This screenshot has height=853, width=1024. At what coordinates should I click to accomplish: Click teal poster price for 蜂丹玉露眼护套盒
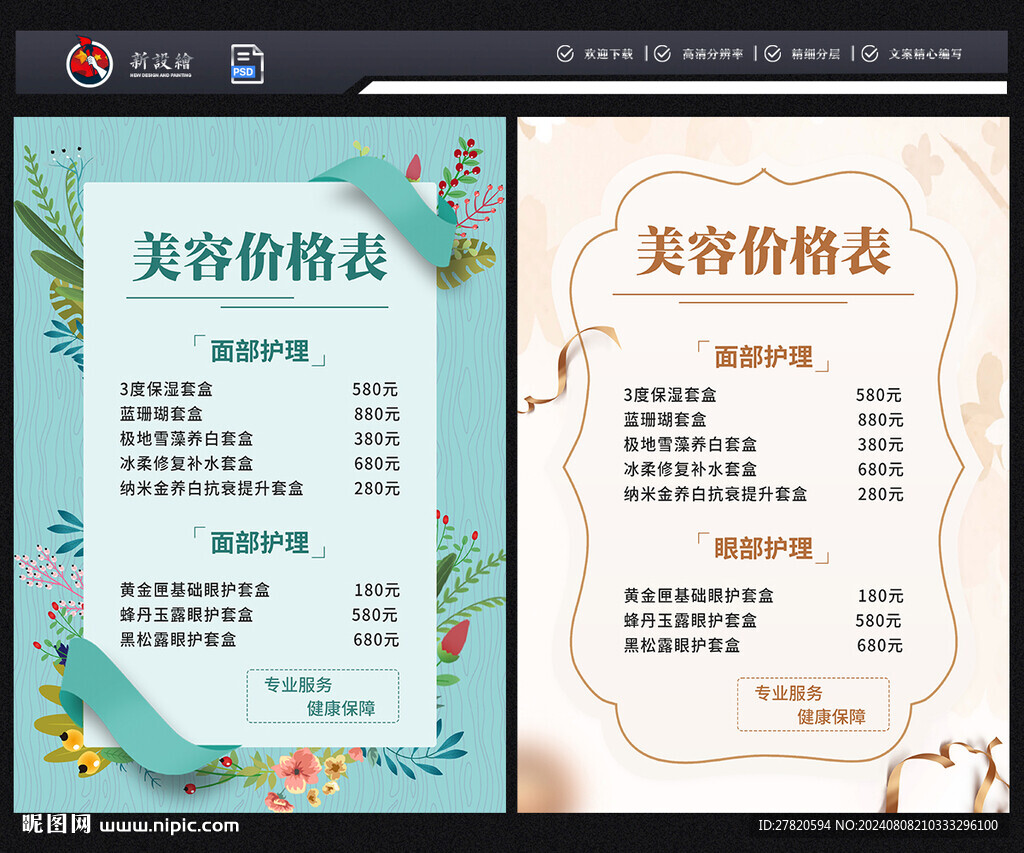pos(375,615)
